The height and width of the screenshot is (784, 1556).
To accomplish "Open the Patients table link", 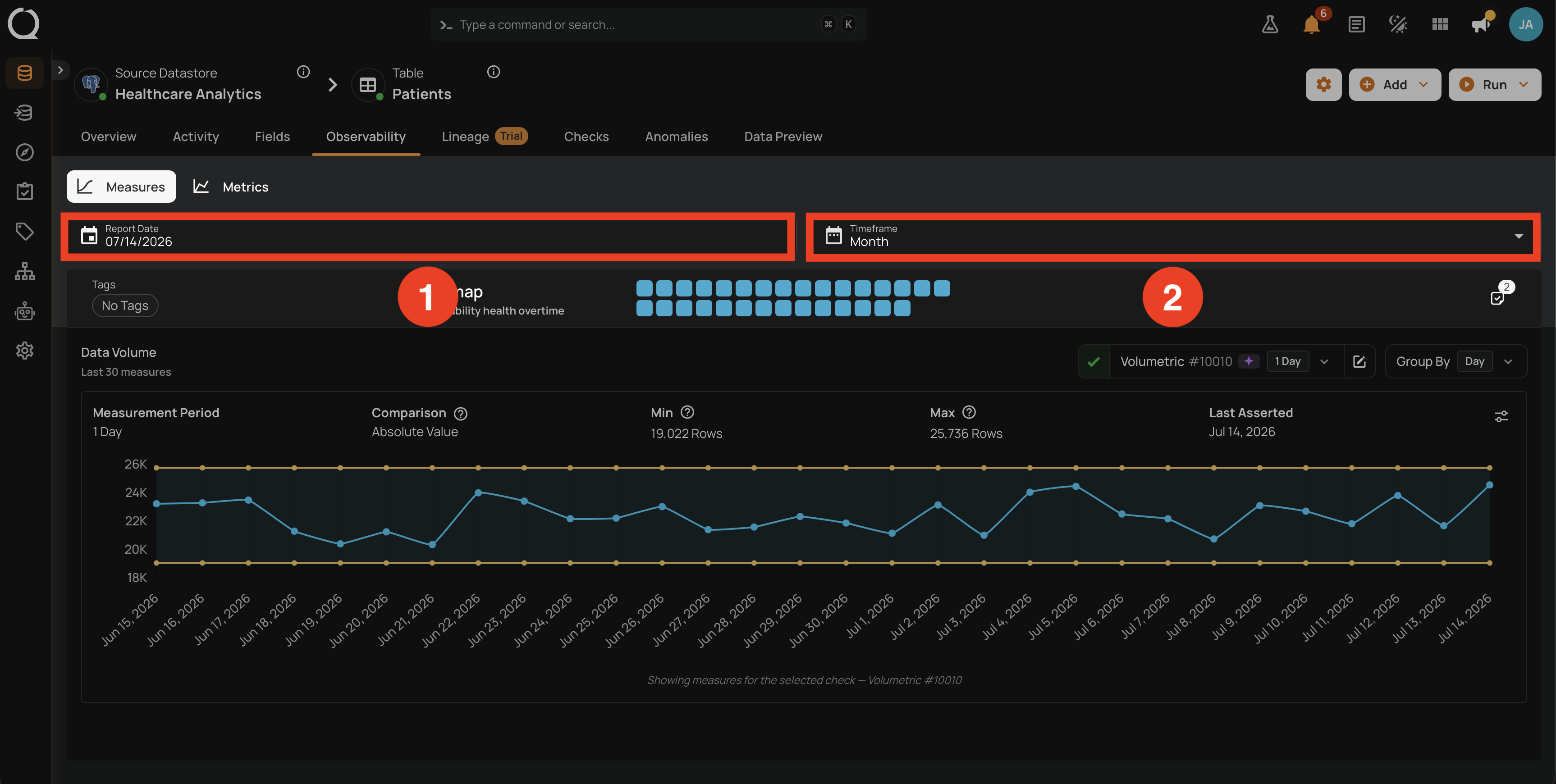I will pos(421,94).
